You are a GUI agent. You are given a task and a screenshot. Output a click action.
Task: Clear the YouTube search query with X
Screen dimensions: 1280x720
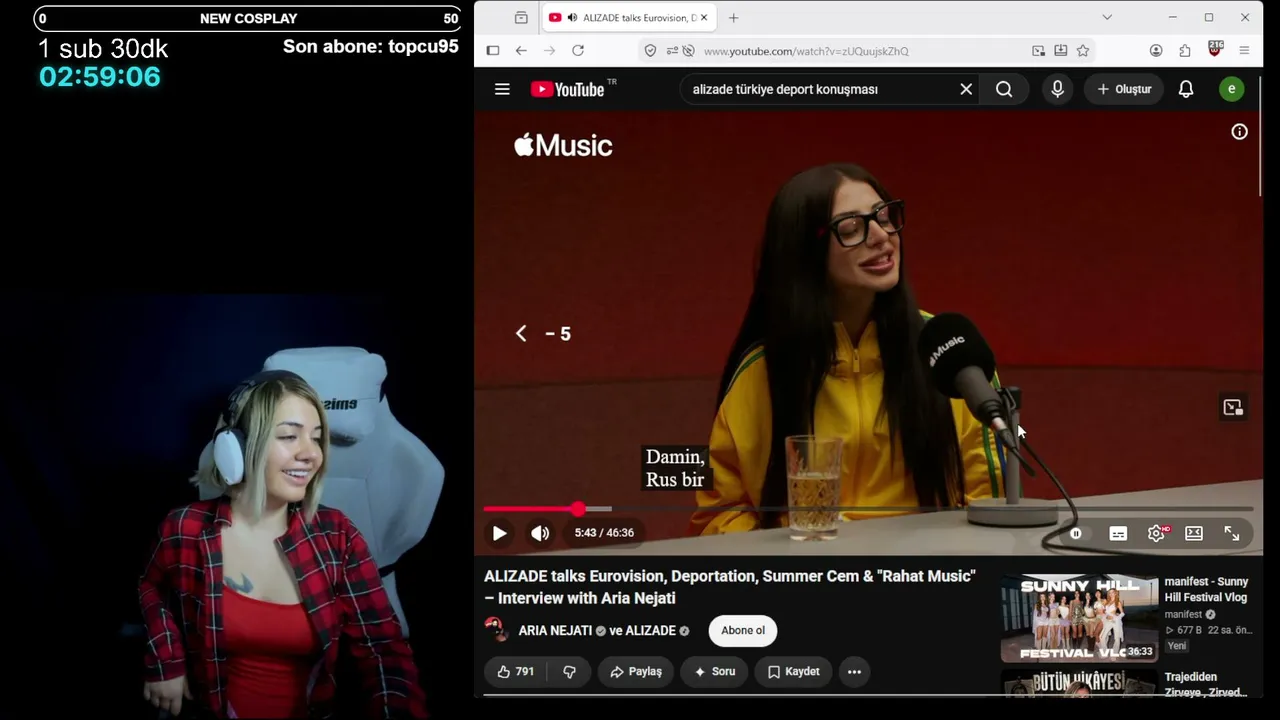966,89
